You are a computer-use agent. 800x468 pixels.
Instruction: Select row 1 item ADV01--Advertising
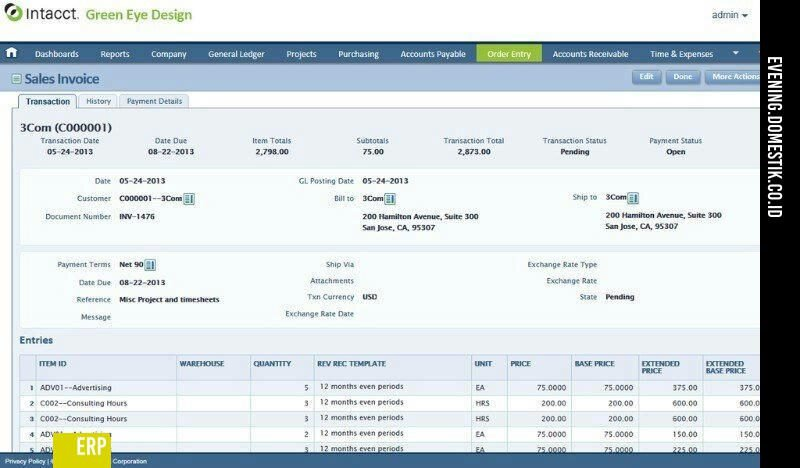(x=76, y=388)
